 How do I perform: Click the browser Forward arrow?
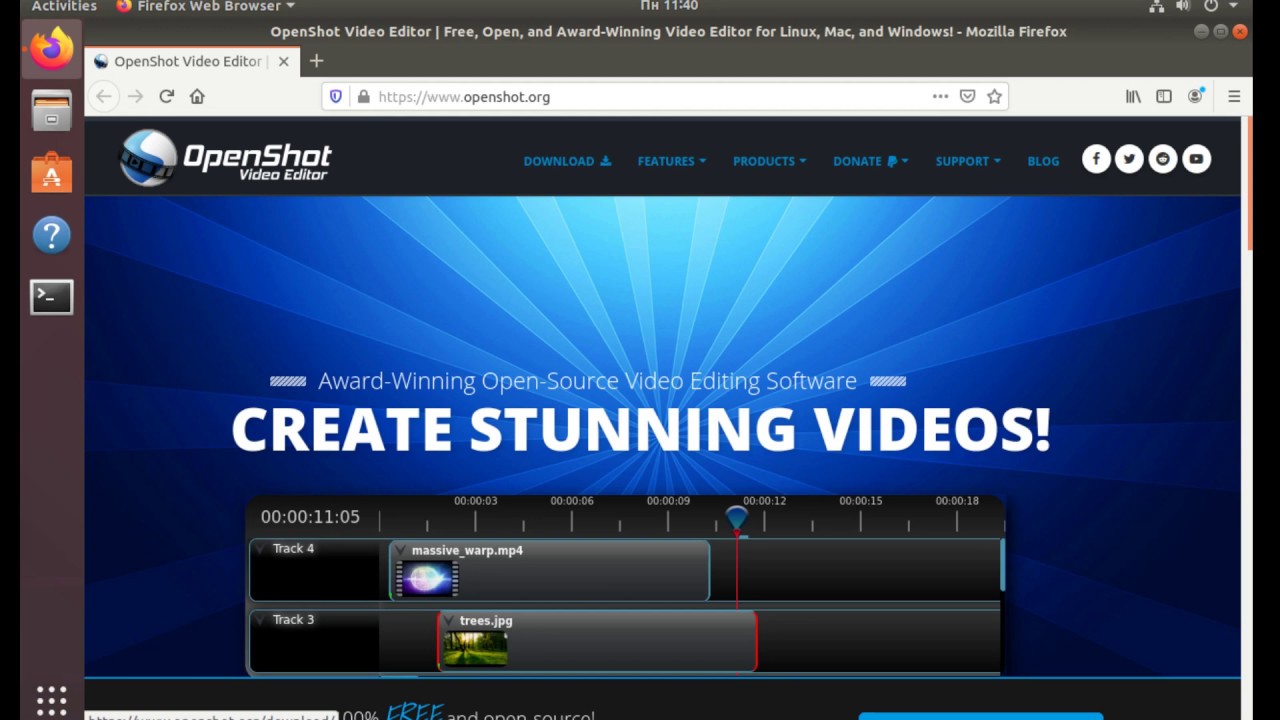135,96
